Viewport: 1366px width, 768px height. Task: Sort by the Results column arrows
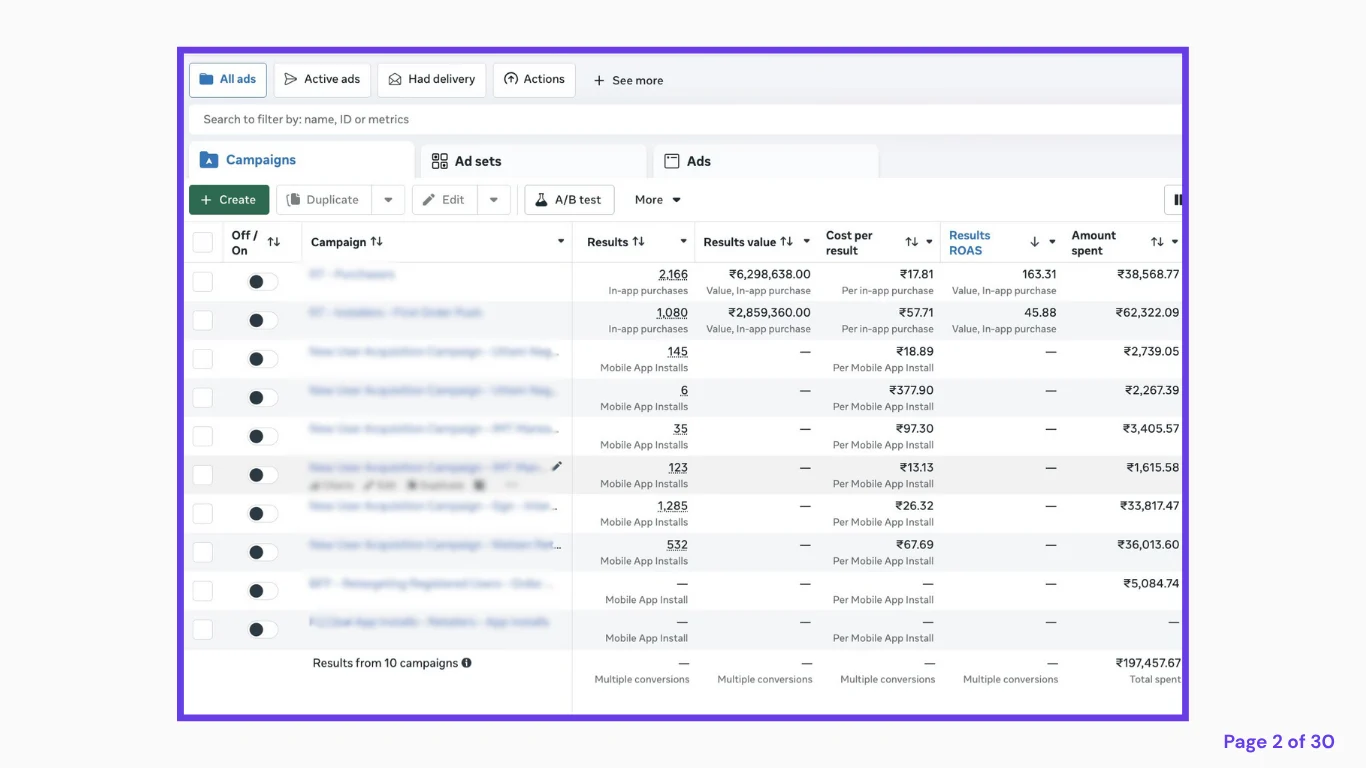click(639, 242)
